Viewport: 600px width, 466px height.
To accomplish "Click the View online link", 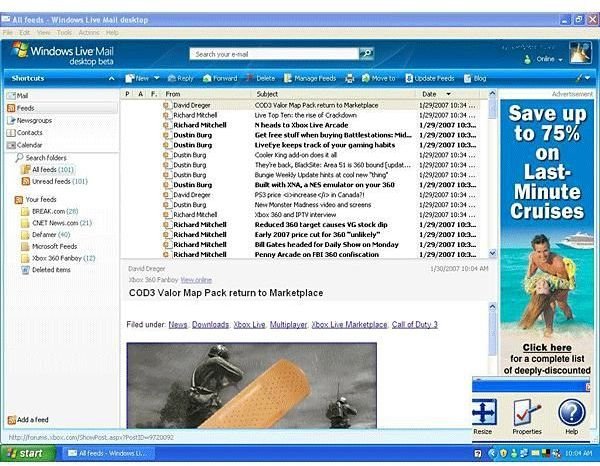I will 196,280.
